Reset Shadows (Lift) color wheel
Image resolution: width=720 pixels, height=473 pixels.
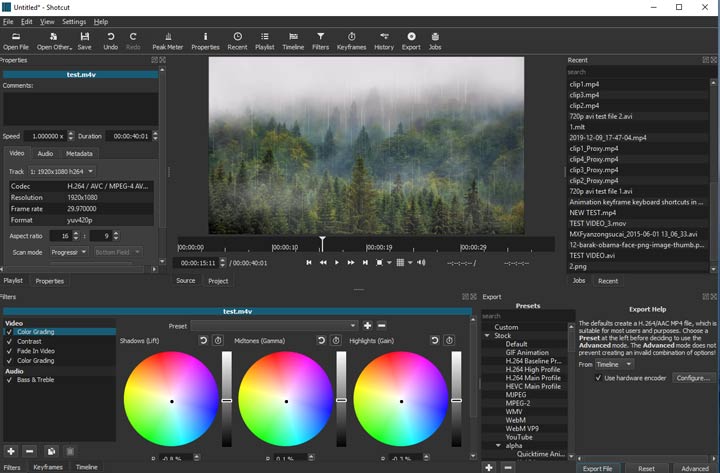click(x=205, y=340)
